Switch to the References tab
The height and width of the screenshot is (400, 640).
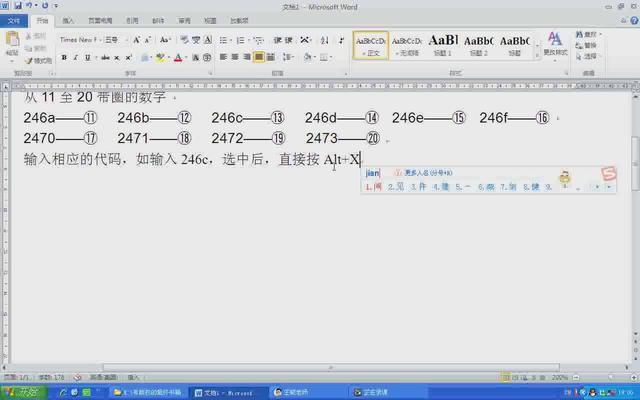click(x=132, y=20)
